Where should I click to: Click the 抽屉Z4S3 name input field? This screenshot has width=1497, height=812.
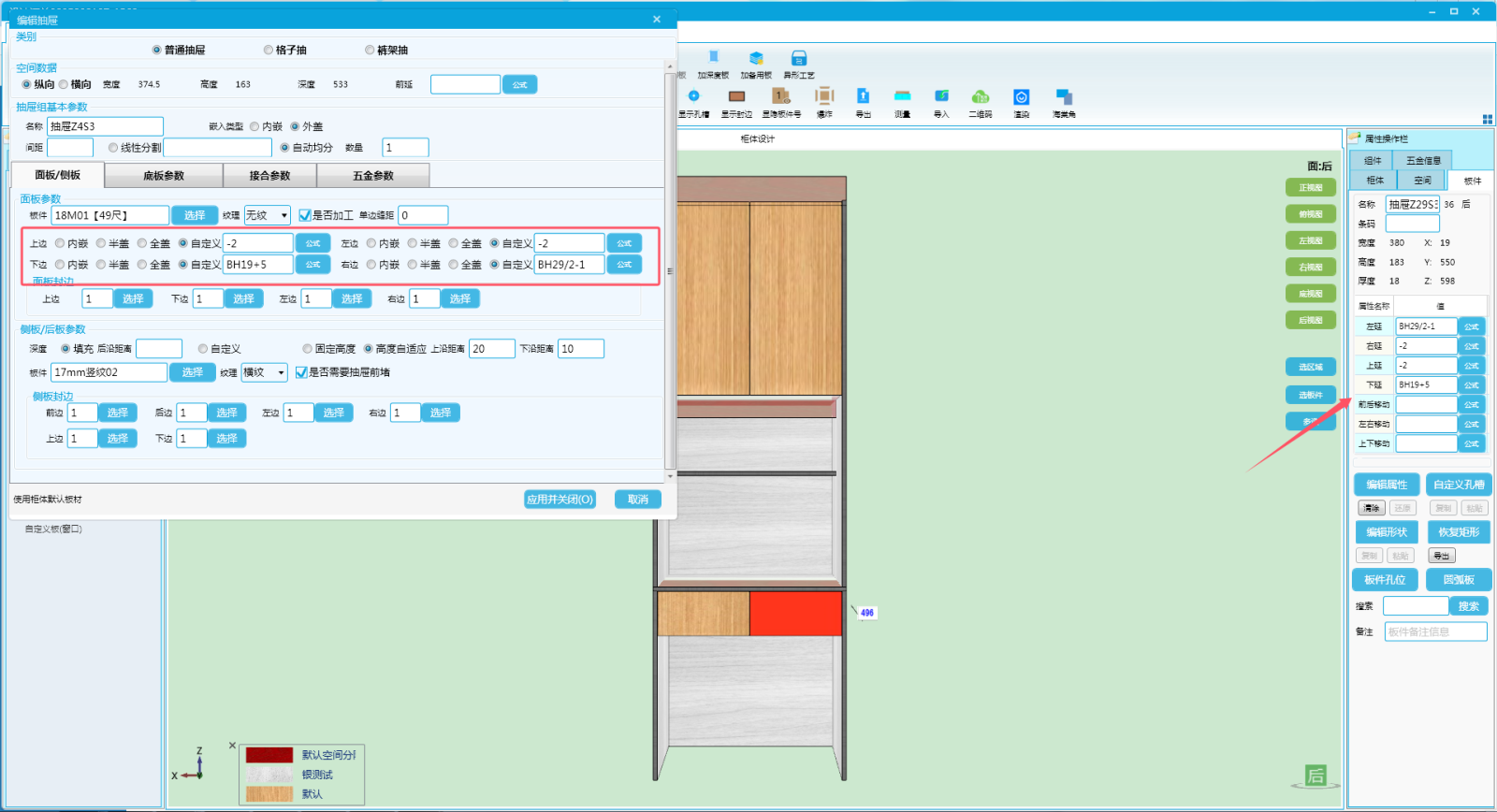pos(106,126)
